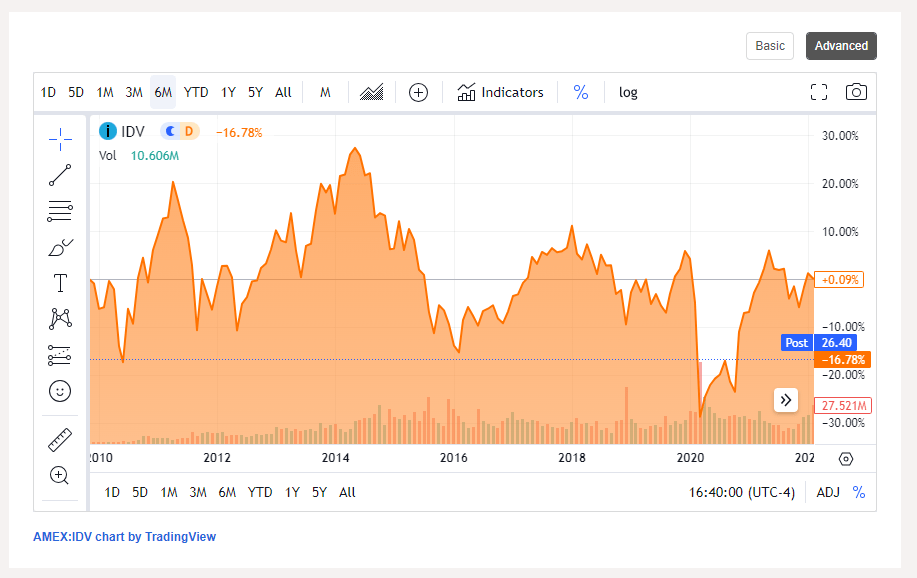Take a chart snapshot with camera icon
This screenshot has width=917, height=578.
(x=856, y=92)
